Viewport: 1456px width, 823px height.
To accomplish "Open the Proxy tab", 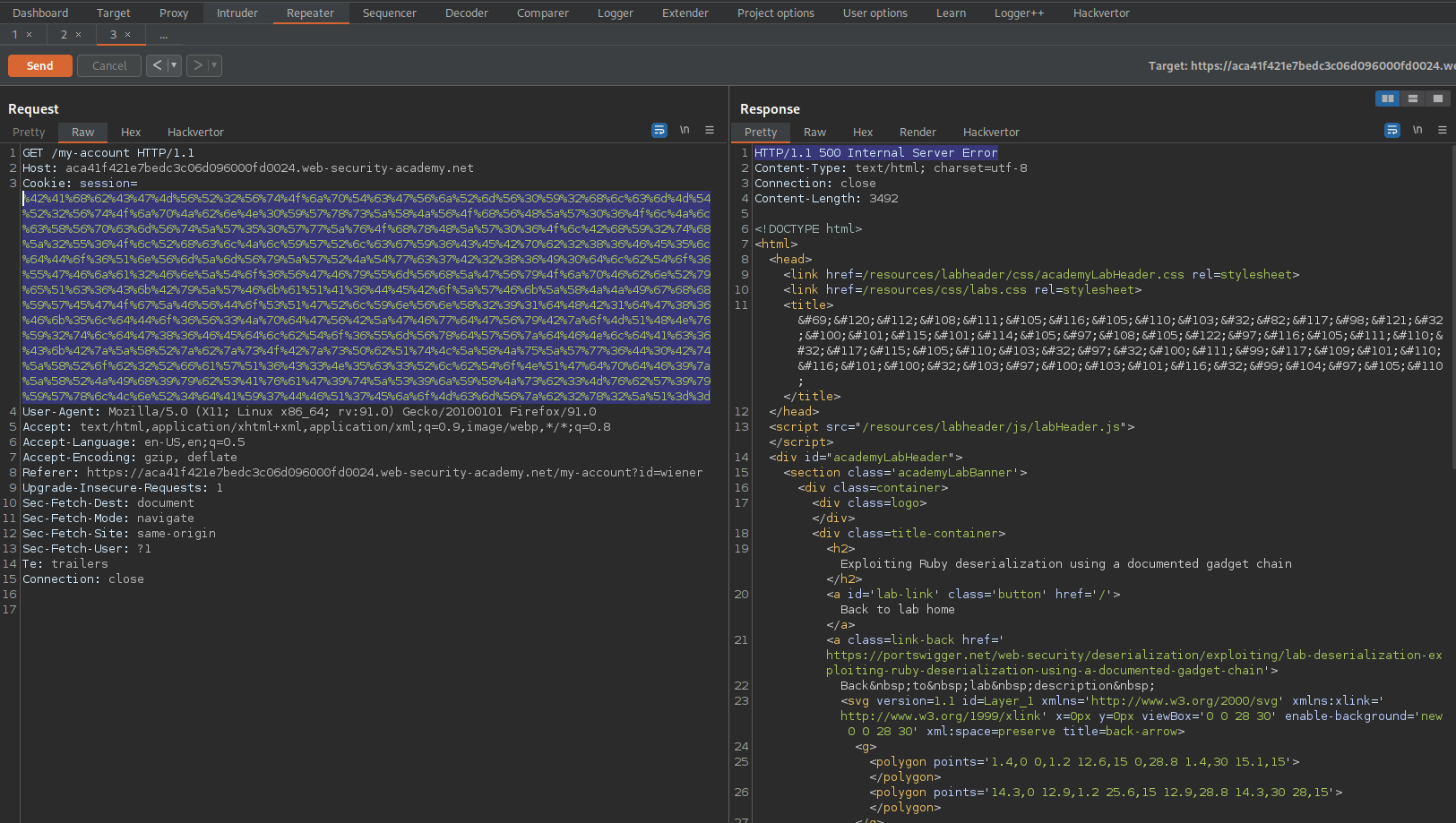I will [x=174, y=13].
